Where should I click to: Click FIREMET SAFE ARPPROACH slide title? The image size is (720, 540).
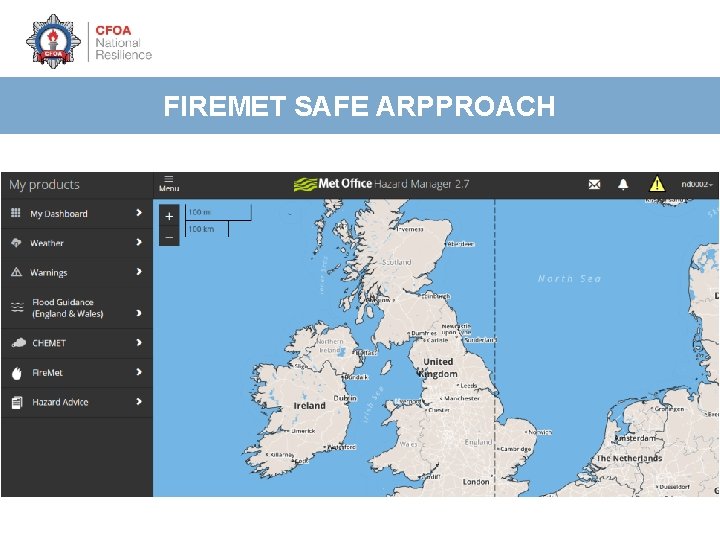coord(360,106)
